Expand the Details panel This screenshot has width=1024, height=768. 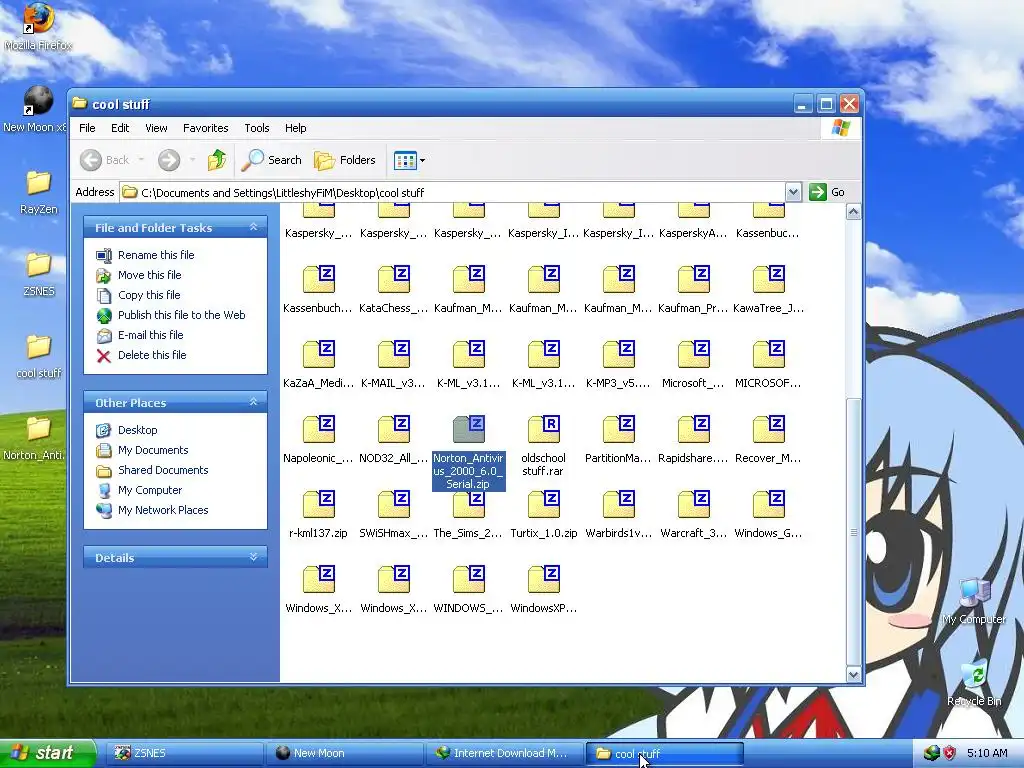pyautogui.click(x=253, y=557)
